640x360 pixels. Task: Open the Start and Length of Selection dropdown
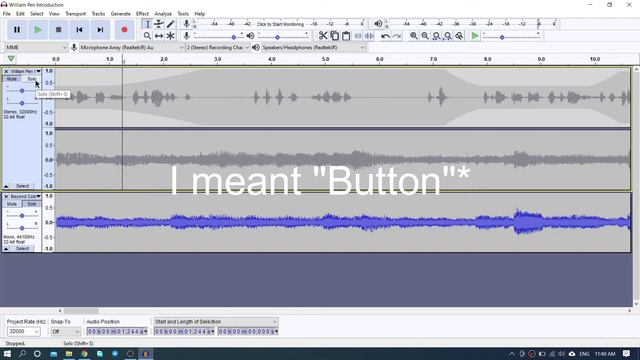pos(216,322)
